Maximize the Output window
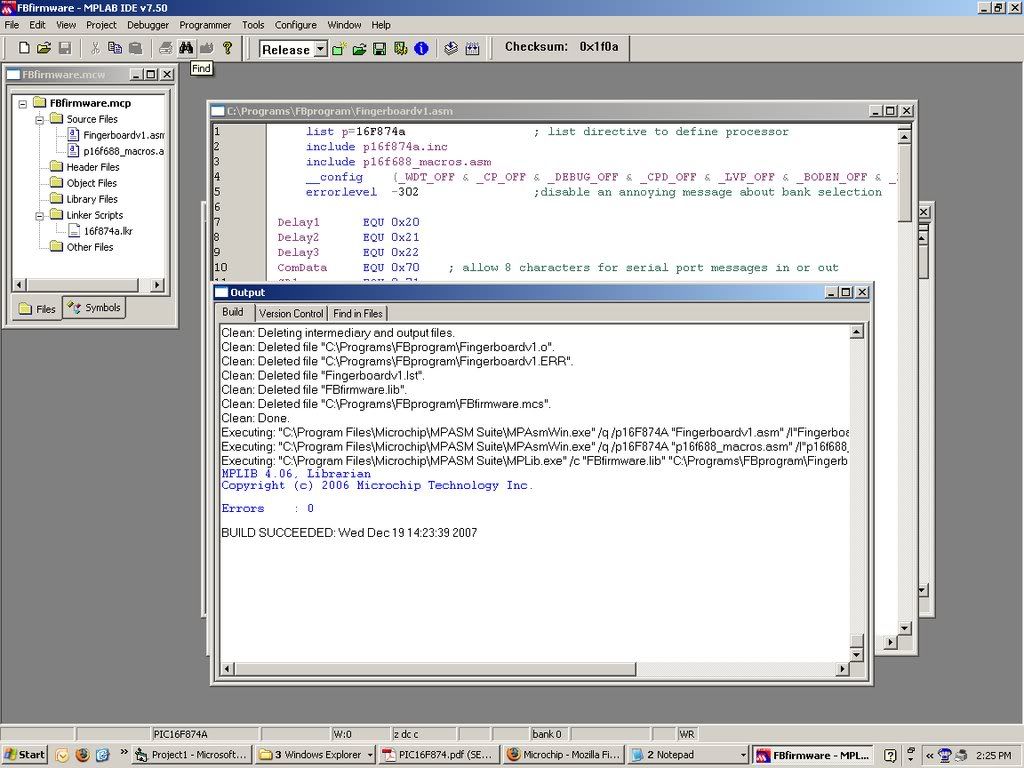 pyautogui.click(x=846, y=293)
